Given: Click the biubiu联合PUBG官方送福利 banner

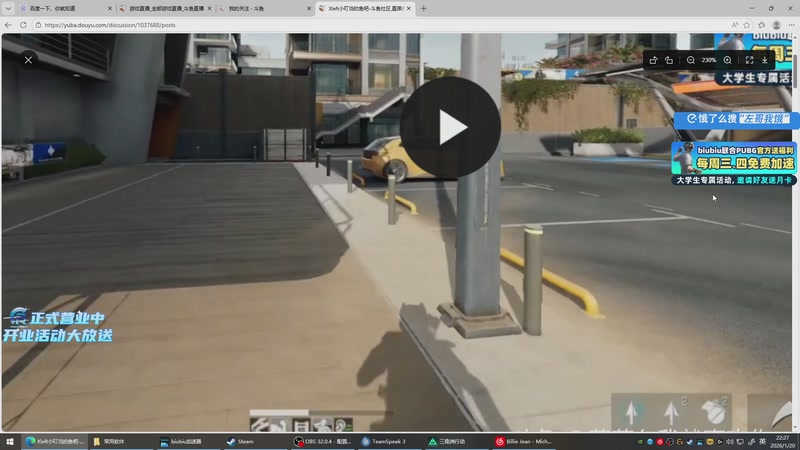Looking at the screenshot, I should pos(734,163).
